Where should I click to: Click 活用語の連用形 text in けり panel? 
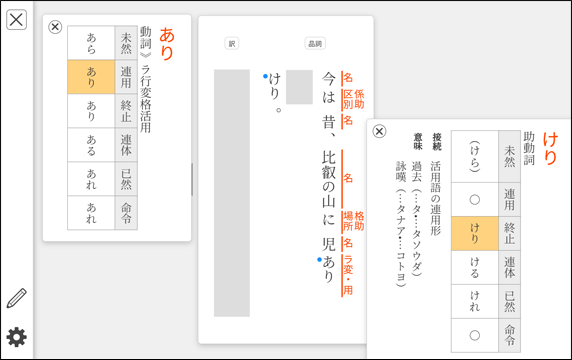tap(436, 198)
